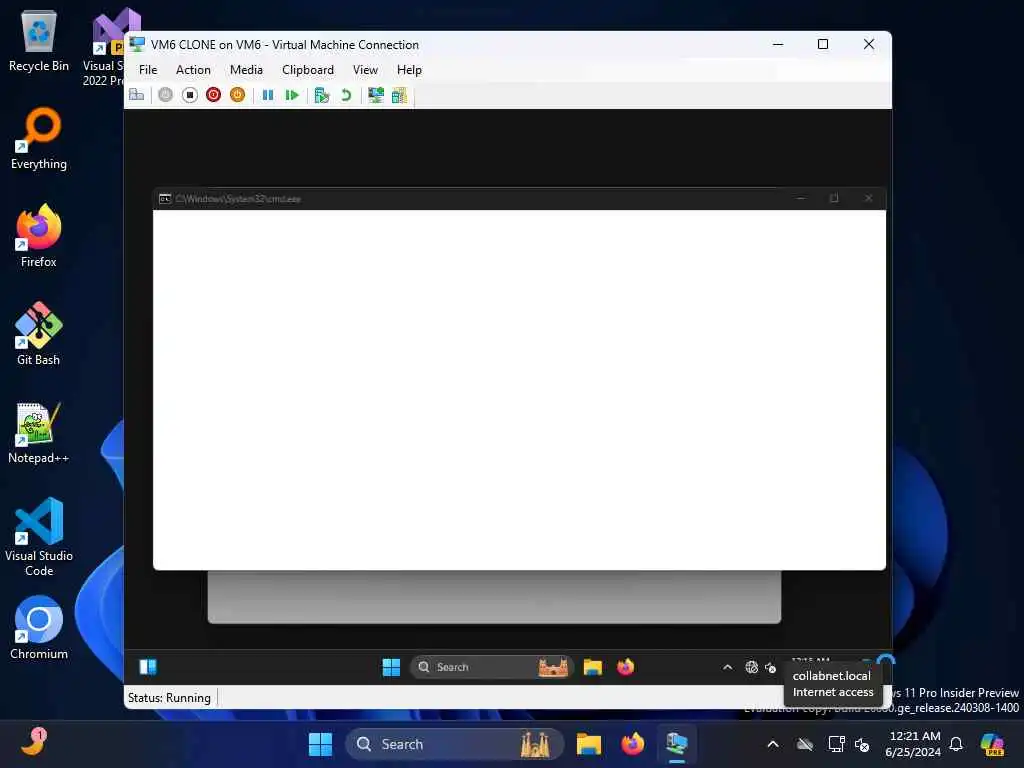The height and width of the screenshot is (768, 1024).
Task: Maximize the cmd.exe window inside the VM
Action: click(834, 199)
